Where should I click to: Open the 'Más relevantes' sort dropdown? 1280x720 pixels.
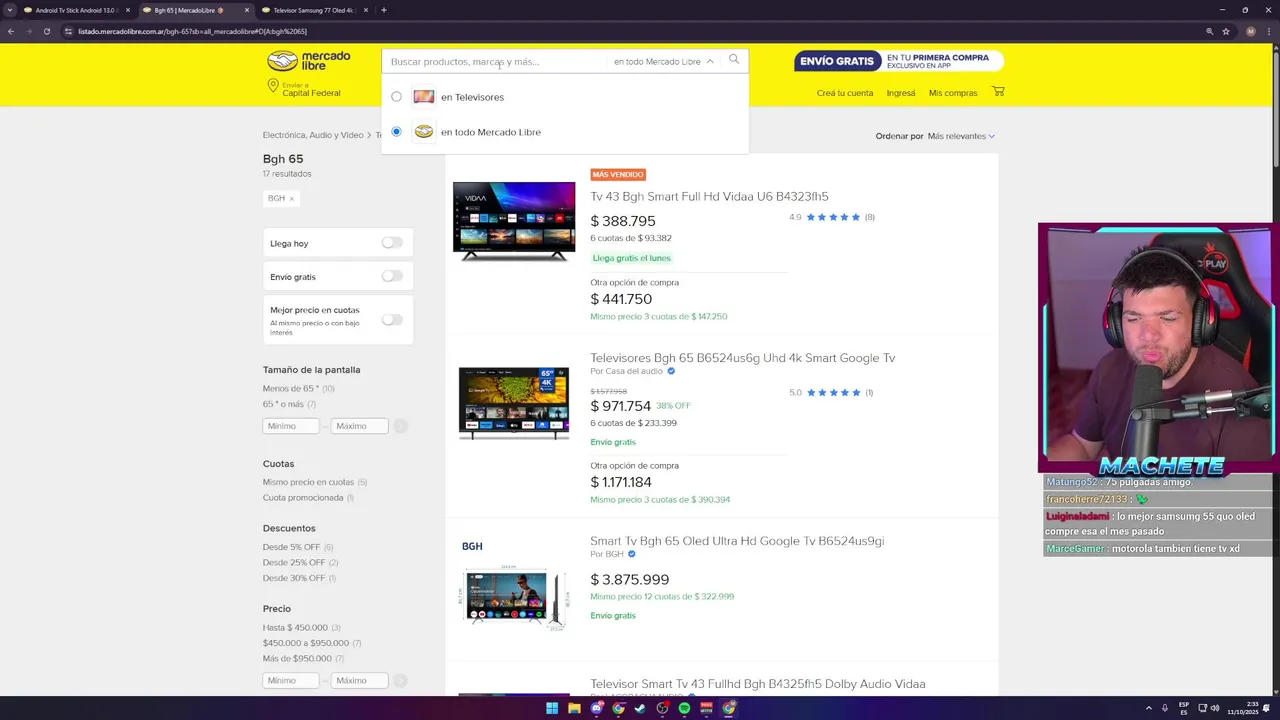pos(961,136)
